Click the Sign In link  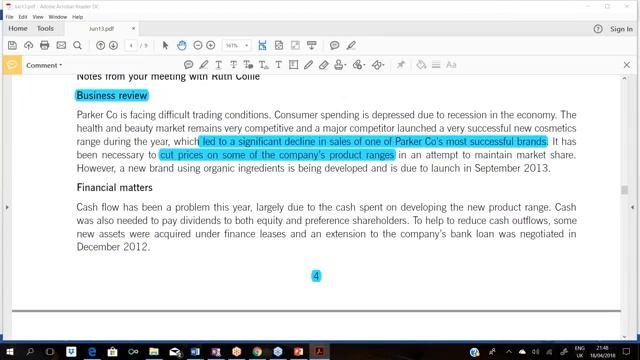click(621, 29)
